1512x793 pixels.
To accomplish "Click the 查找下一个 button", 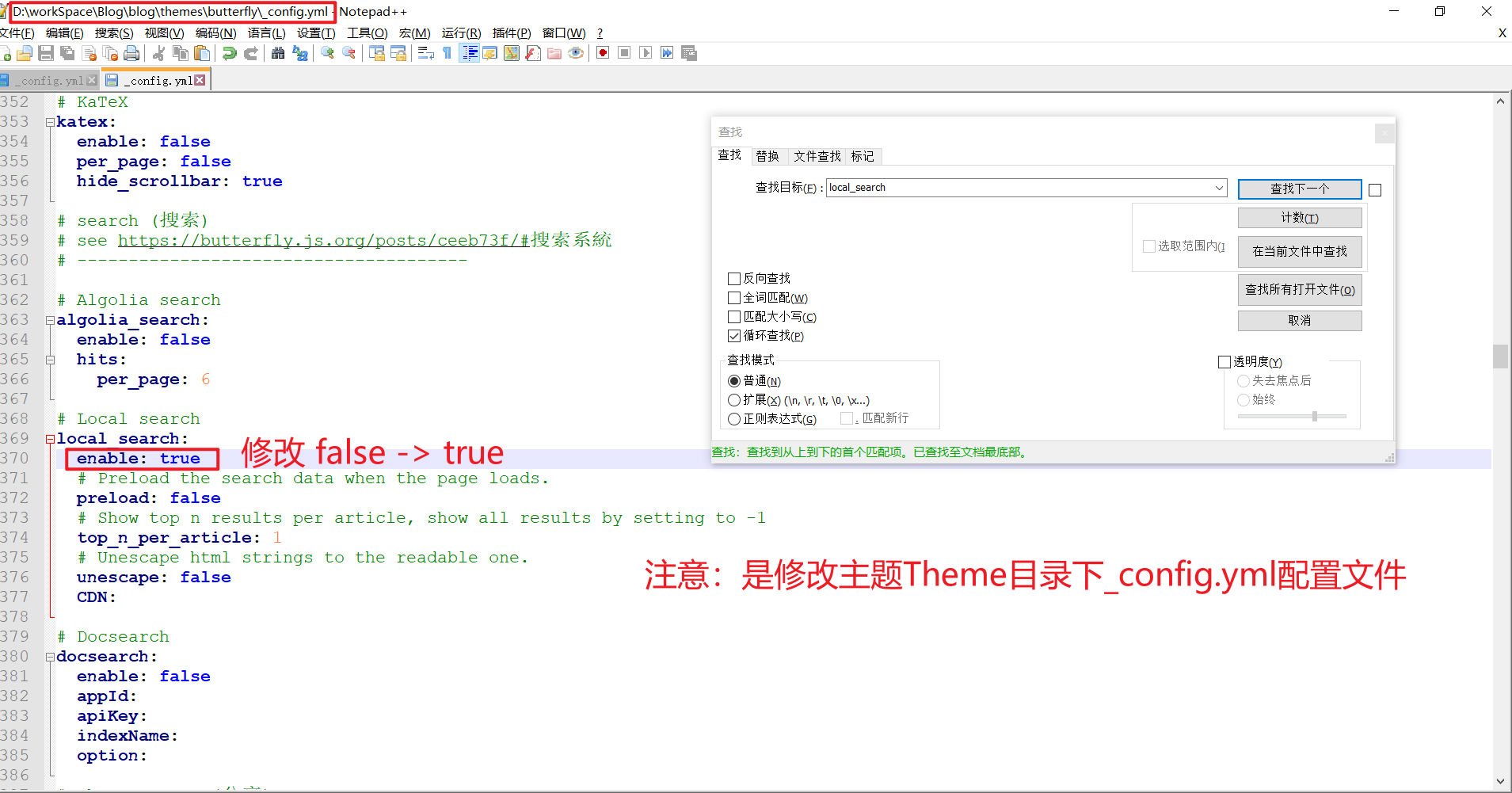I will [1299, 189].
